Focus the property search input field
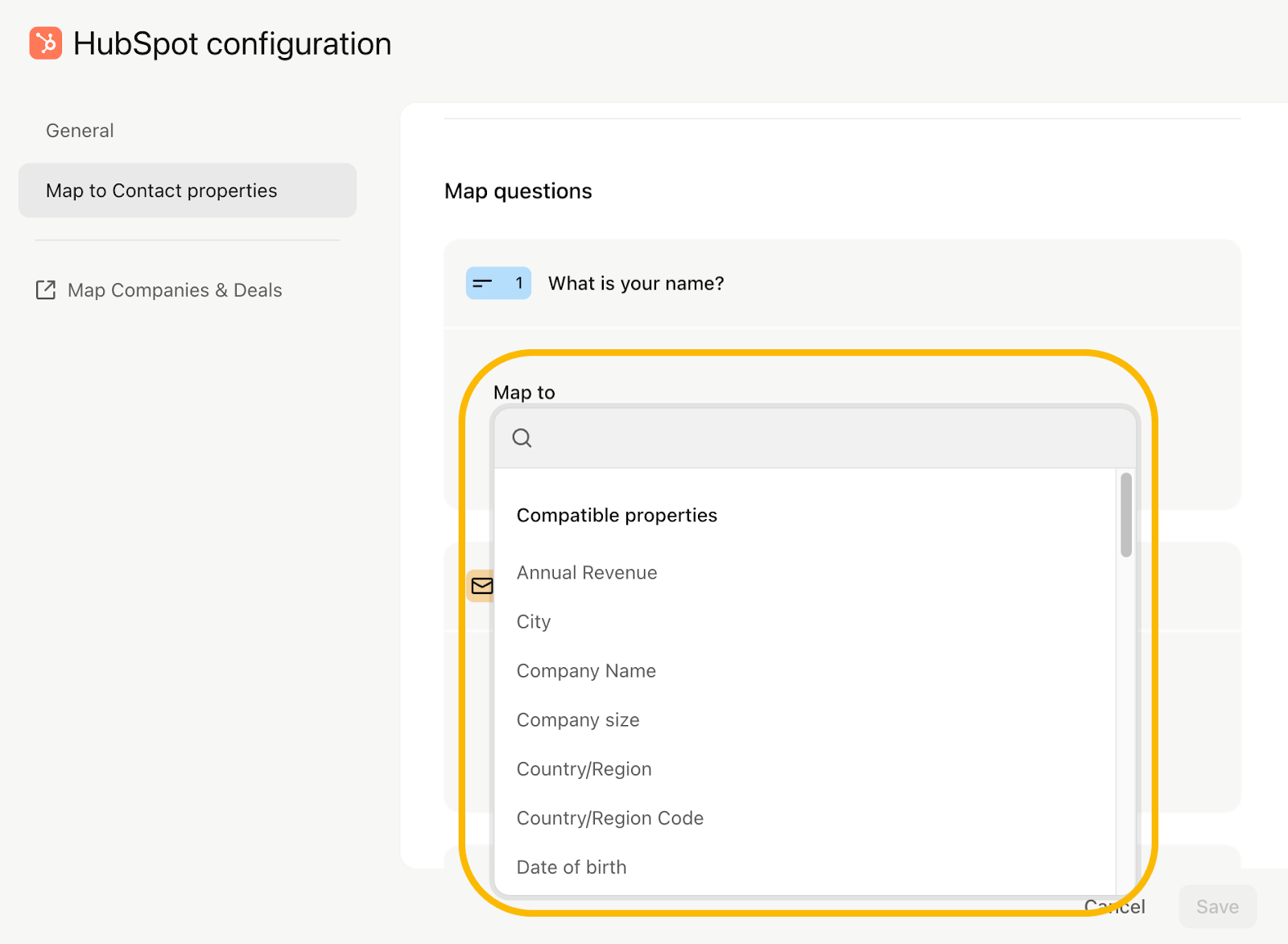The height and width of the screenshot is (944, 1288). click(815, 438)
